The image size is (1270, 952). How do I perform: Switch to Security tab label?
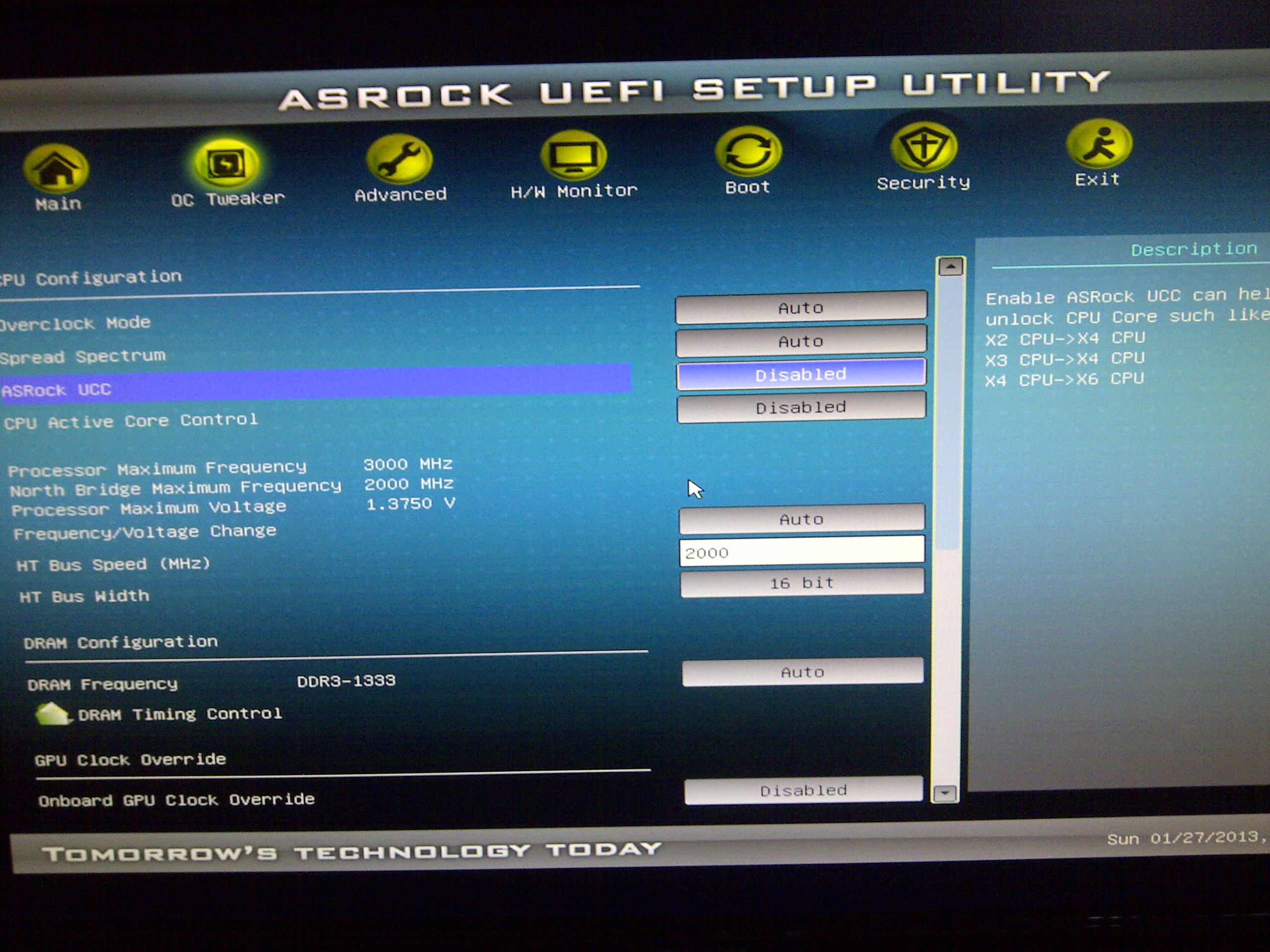click(x=923, y=183)
